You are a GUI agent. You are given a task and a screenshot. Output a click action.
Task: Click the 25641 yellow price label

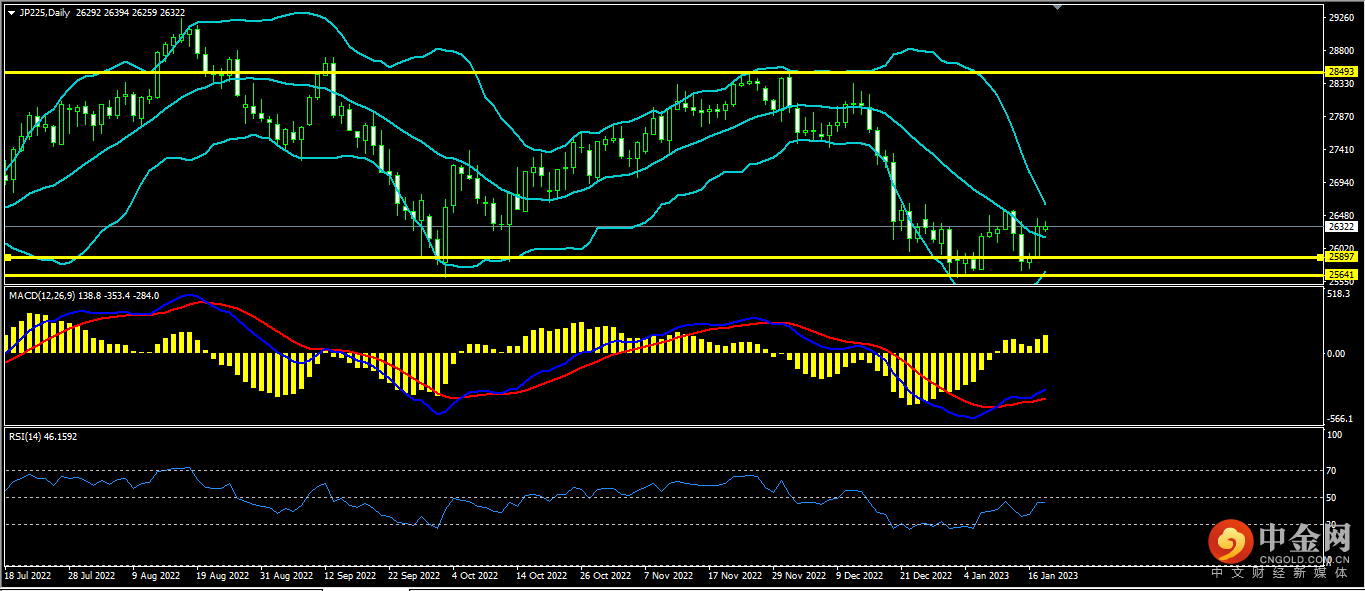pos(1340,274)
